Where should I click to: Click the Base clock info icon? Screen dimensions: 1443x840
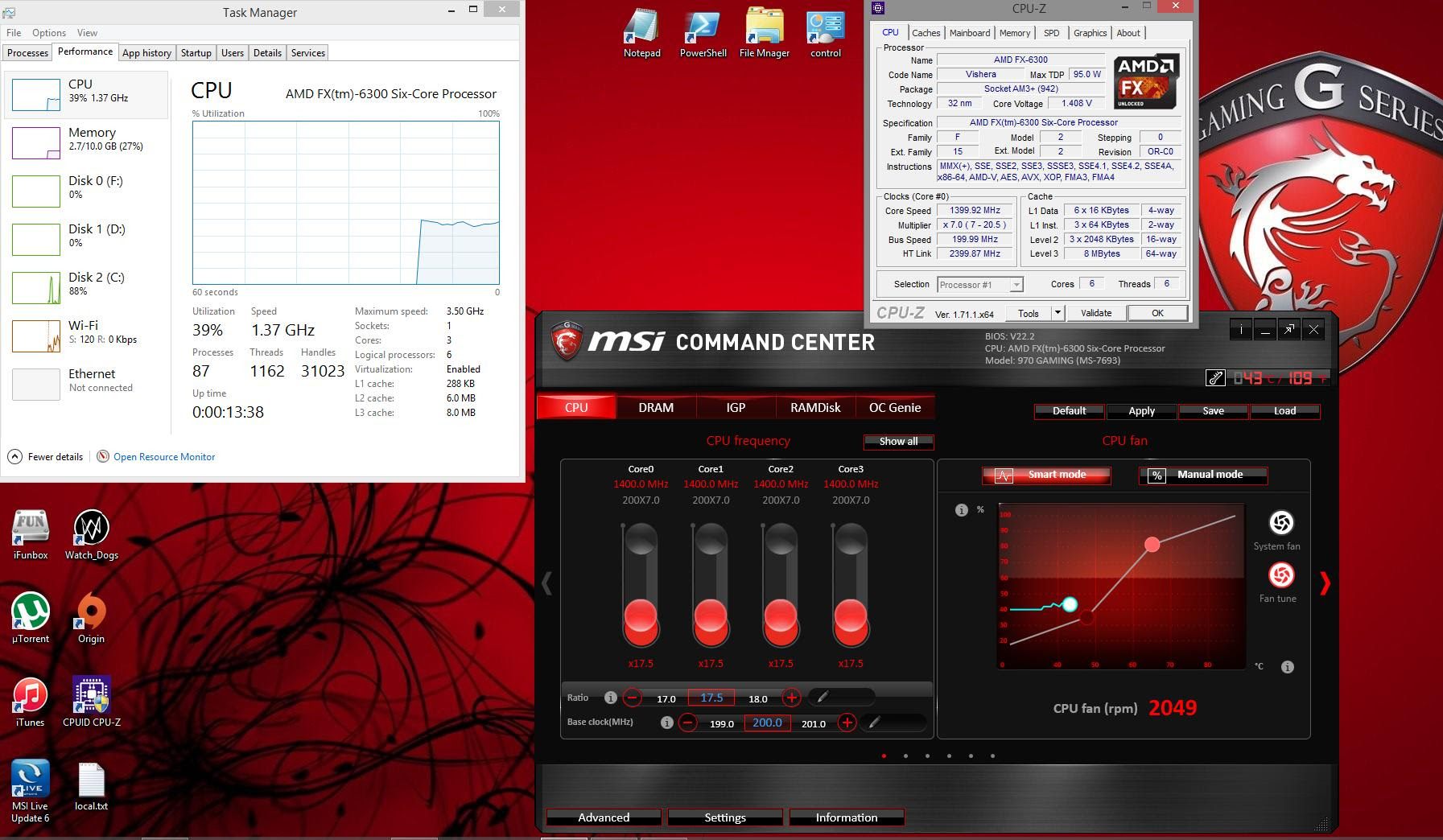[x=666, y=723]
